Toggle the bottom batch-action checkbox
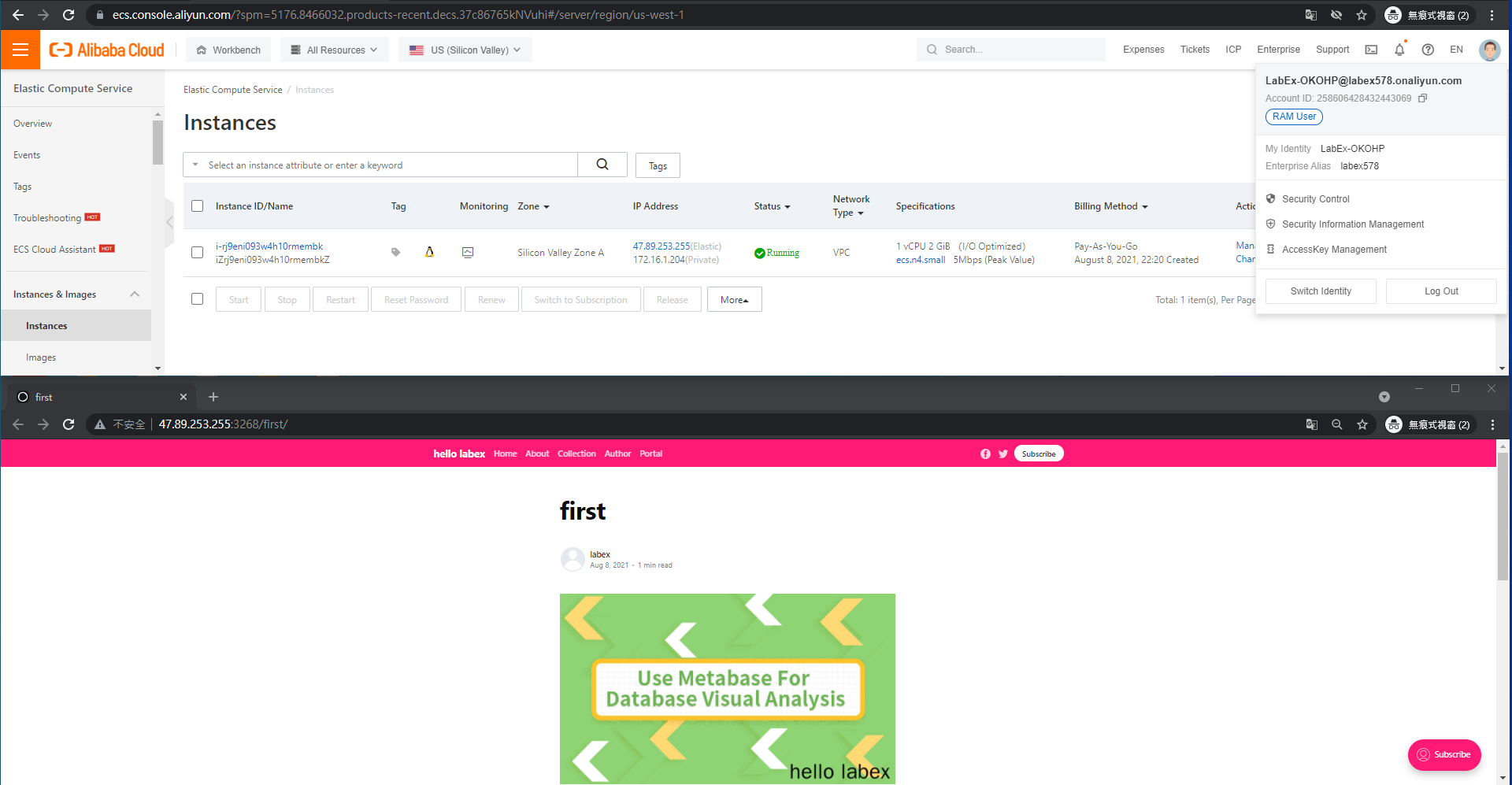This screenshot has width=1512, height=785. (198, 299)
